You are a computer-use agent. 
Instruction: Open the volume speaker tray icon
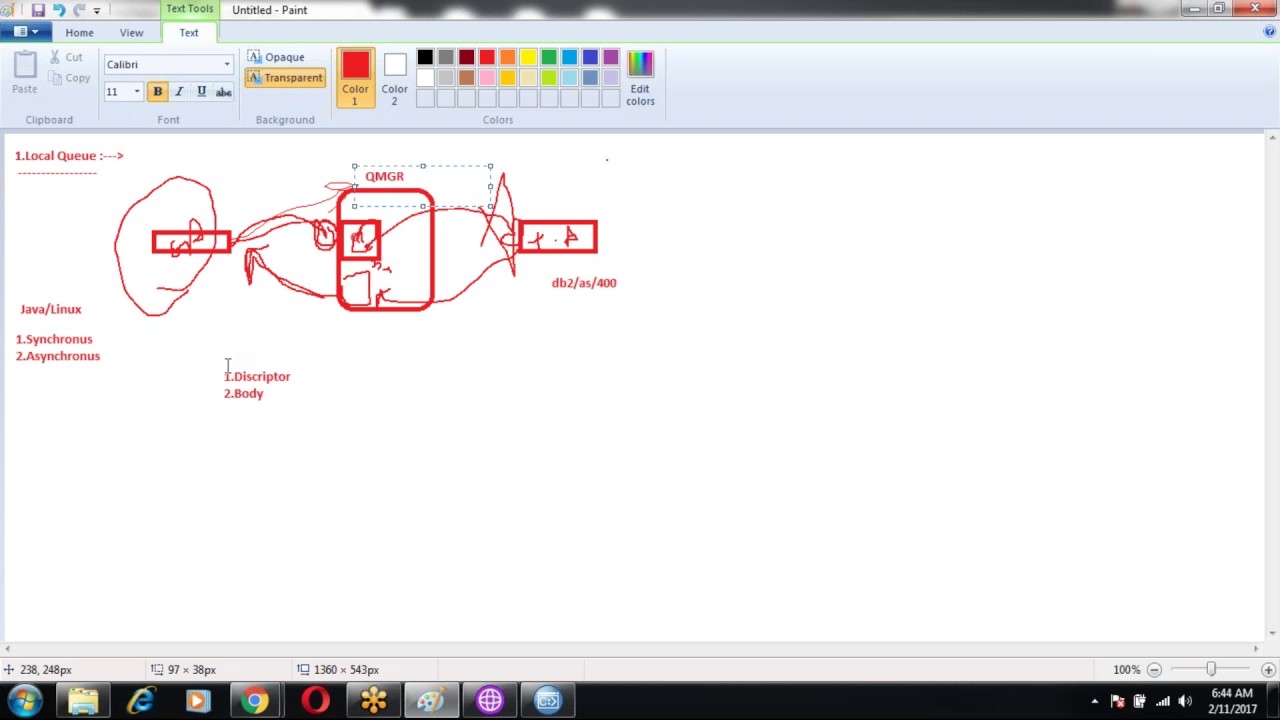(x=1186, y=701)
